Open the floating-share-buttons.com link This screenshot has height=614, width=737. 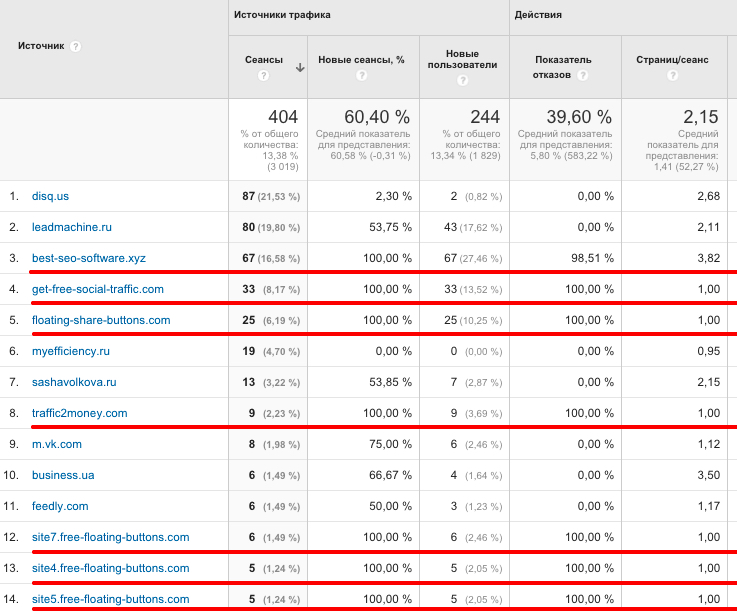tap(101, 320)
